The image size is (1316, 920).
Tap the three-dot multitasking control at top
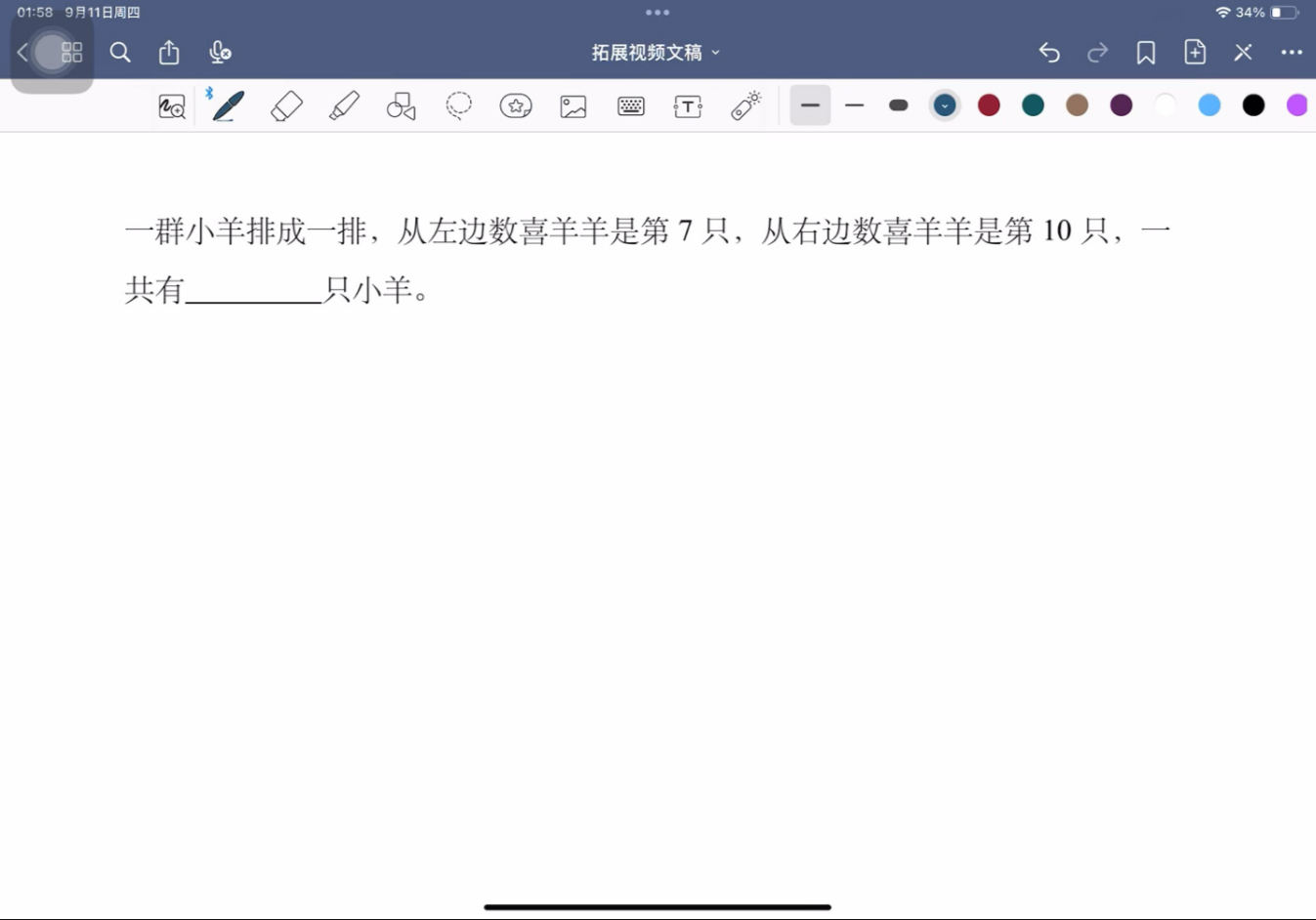[x=658, y=13]
